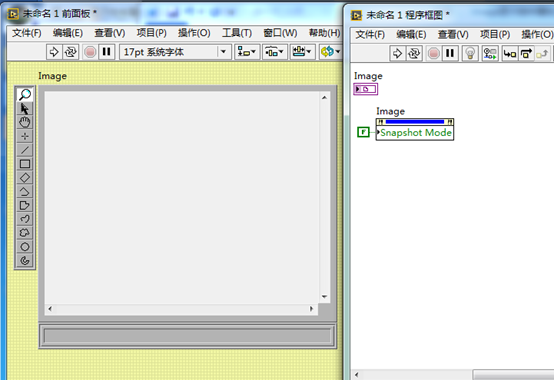Select the Freehand region tool

(25, 233)
